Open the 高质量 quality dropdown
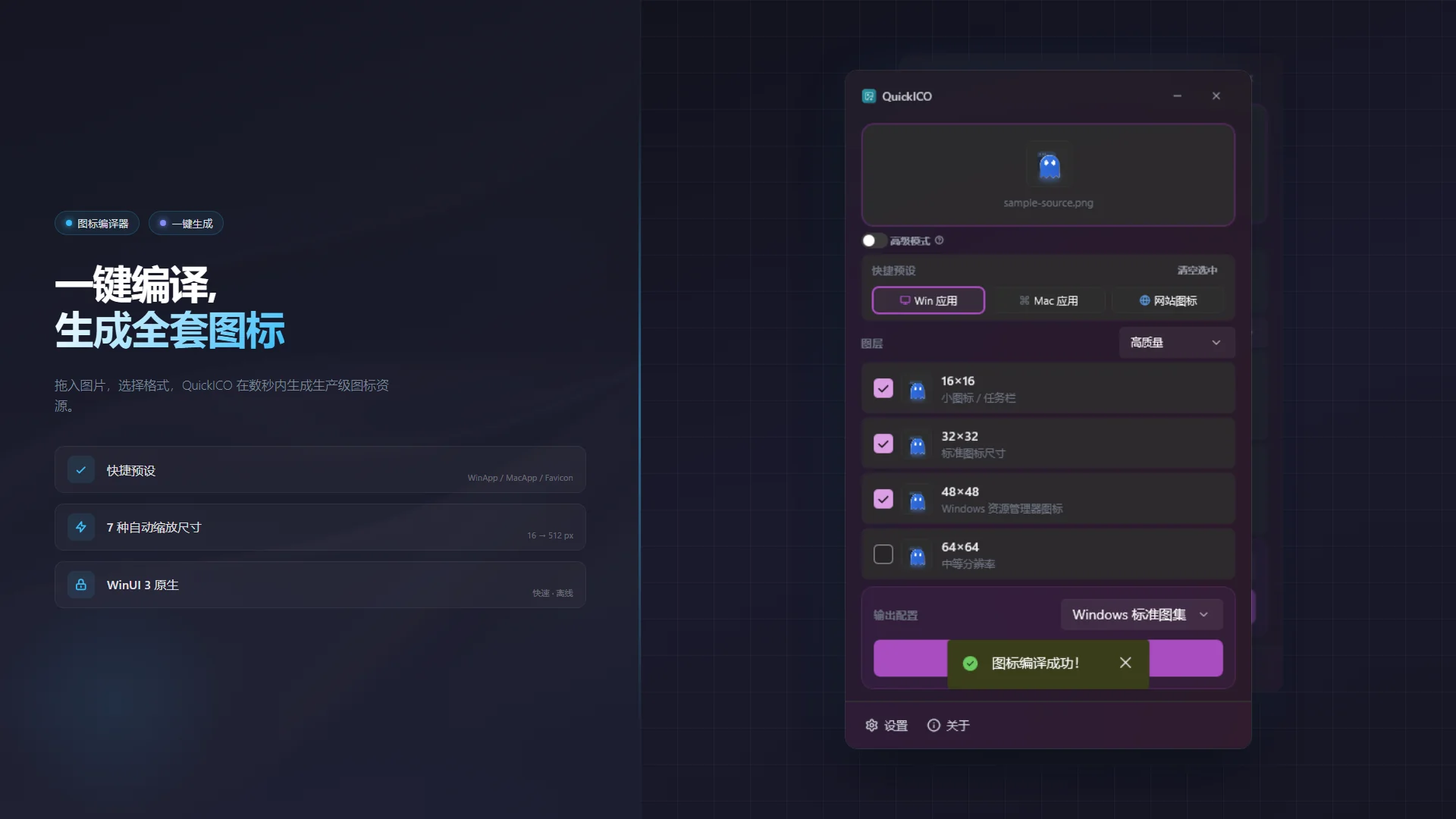1456x819 pixels. [1176, 343]
